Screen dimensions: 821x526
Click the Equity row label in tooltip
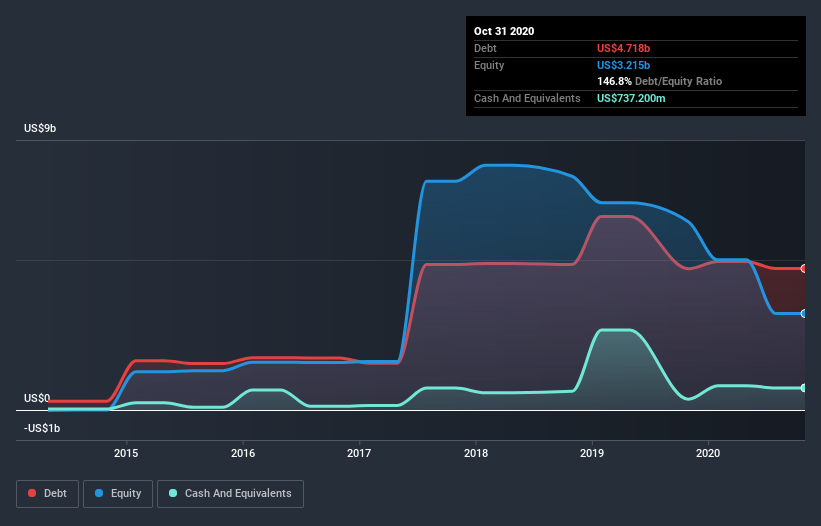coord(489,65)
